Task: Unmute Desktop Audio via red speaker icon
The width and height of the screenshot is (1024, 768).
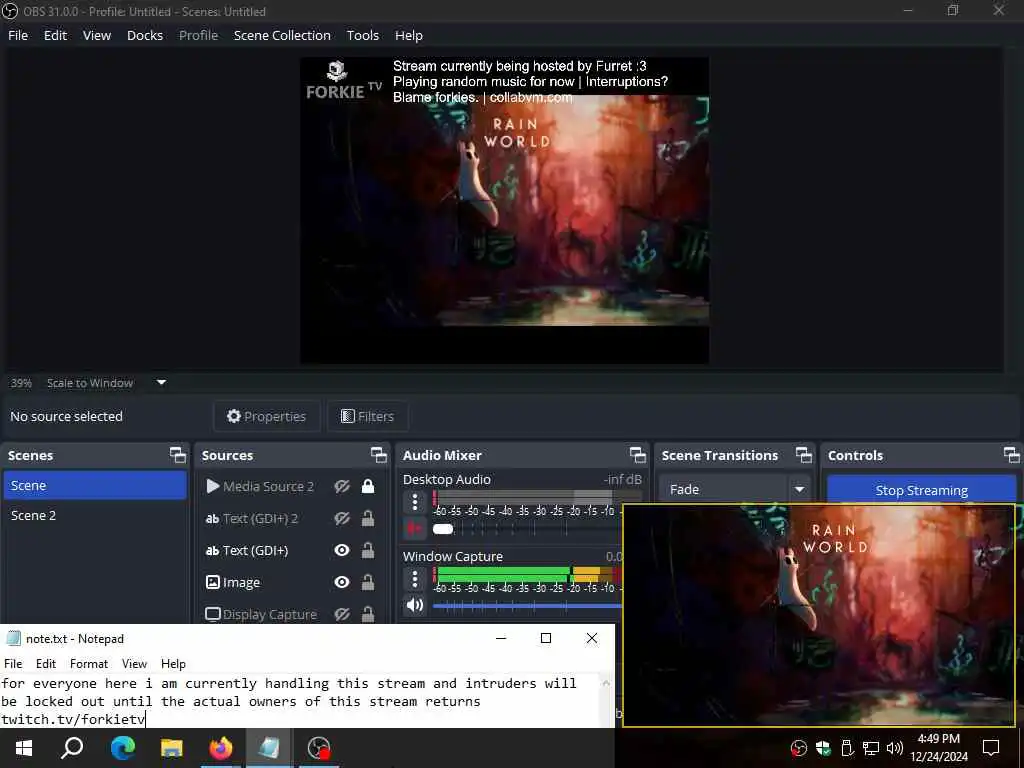Action: [x=414, y=528]
